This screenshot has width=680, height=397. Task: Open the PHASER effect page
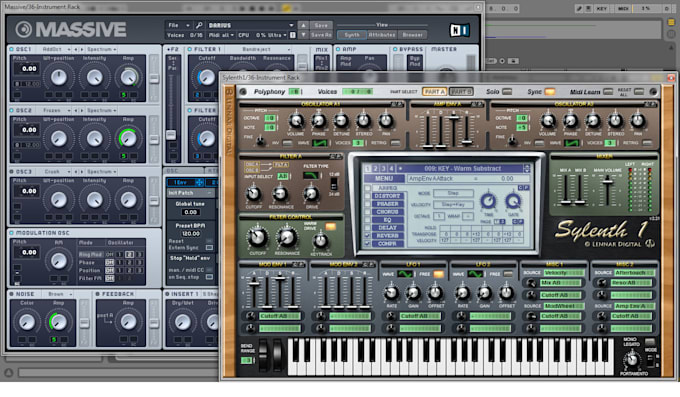tap(387, 204)
